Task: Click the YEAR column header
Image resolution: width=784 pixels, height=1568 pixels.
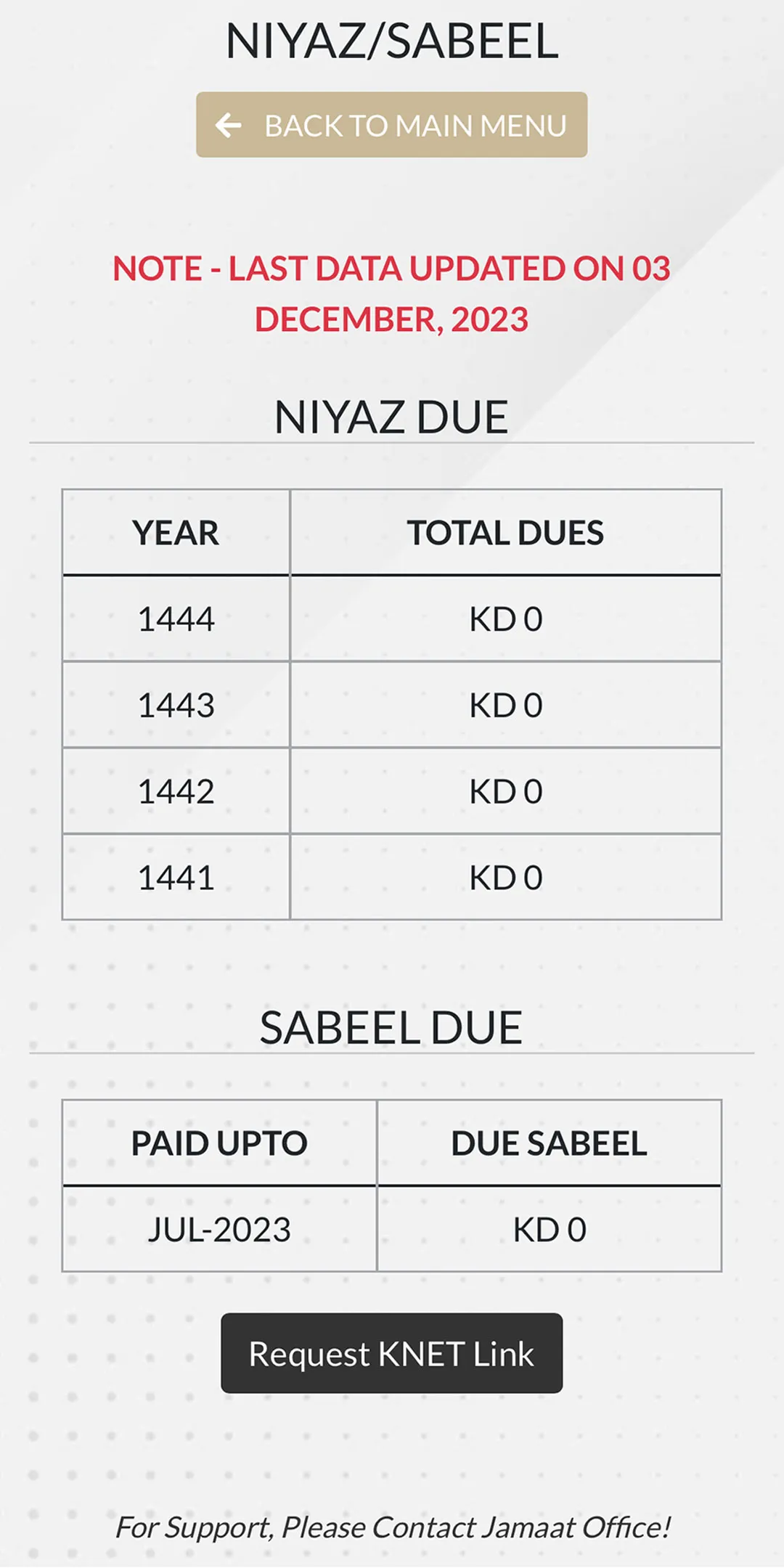Action: (176, 533)
